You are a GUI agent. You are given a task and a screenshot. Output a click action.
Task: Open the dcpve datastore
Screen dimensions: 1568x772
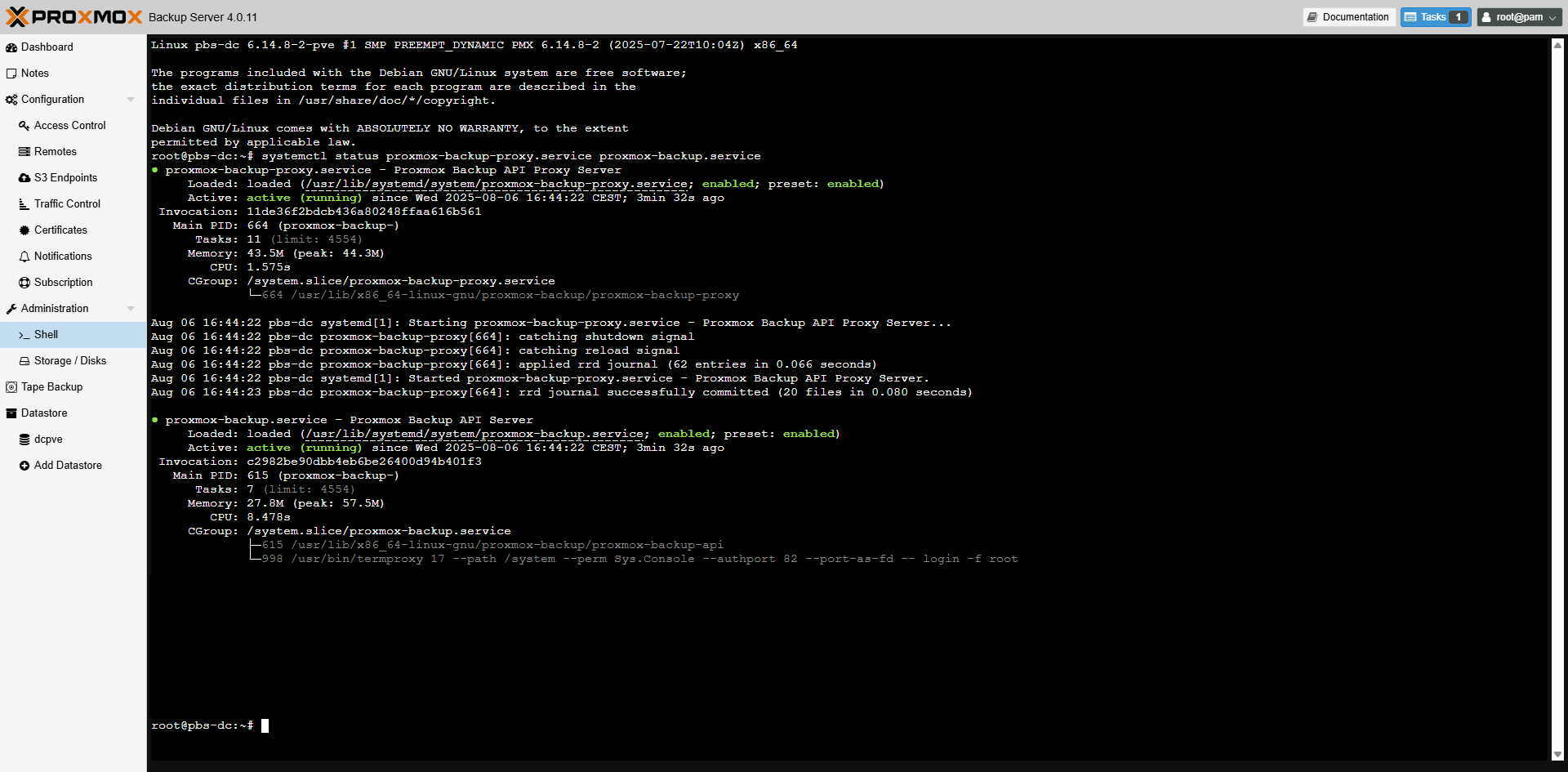click(48, 440)
